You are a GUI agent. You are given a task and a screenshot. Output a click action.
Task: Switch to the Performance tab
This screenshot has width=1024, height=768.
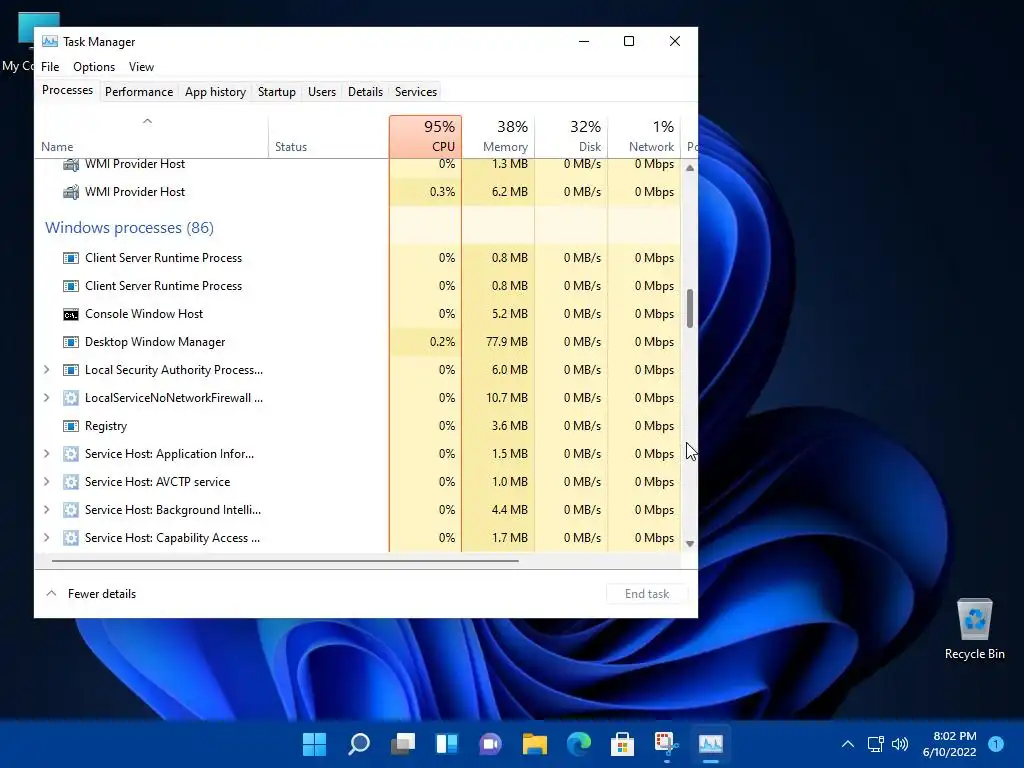coord(139,92)
